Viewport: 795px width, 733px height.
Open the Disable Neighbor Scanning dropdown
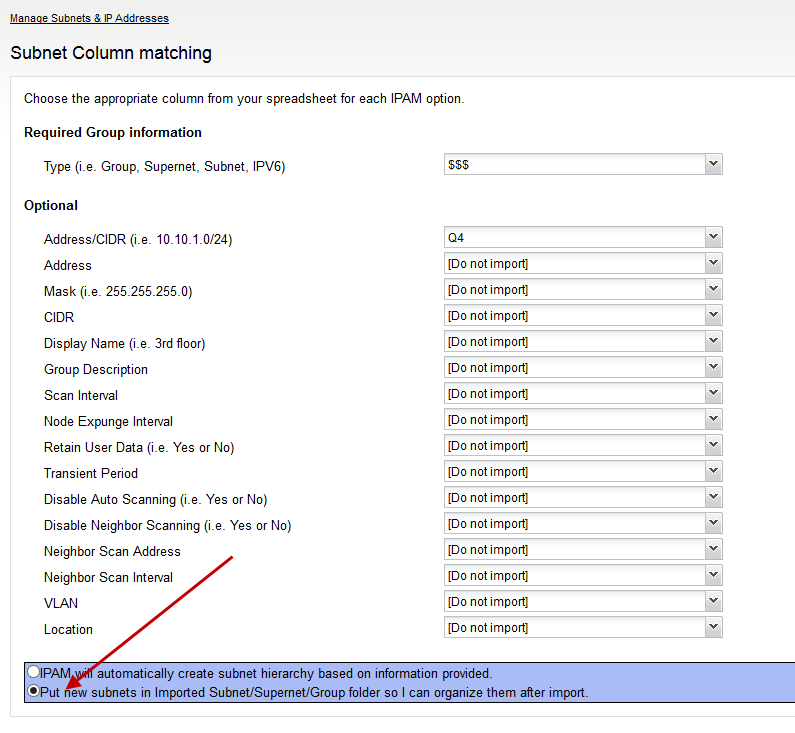583,524
